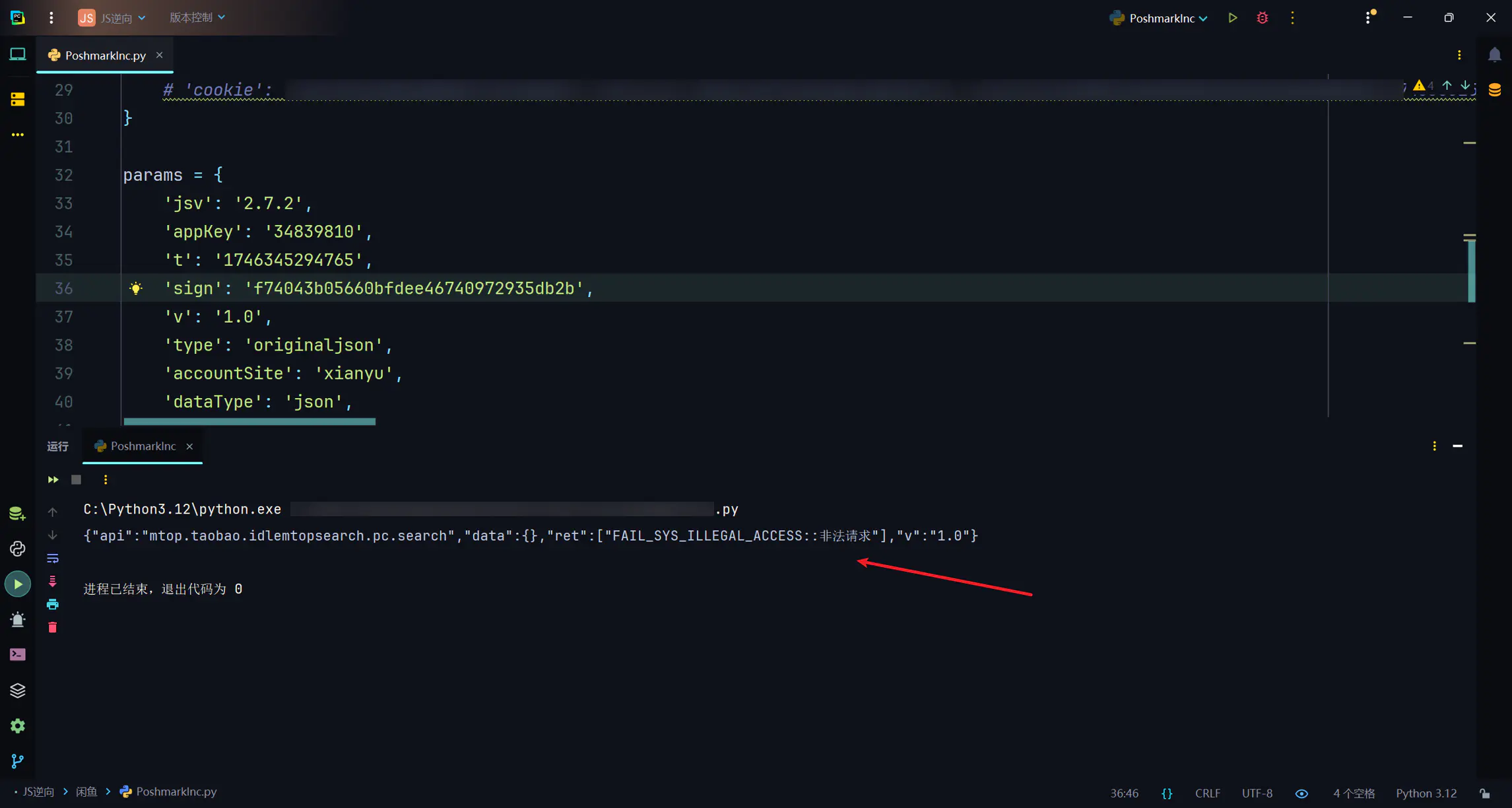Run PoshmarkInc with the green play icon
The height and width of the screenshot is (808, 1512).
[1232, 18]
